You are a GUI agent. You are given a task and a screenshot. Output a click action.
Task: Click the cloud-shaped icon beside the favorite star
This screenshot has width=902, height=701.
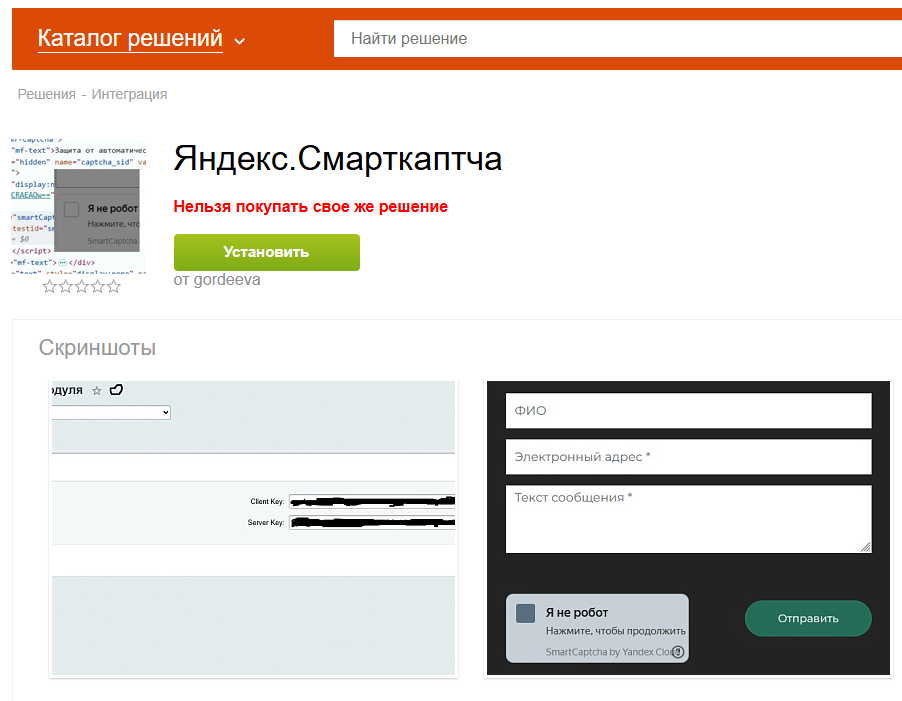pos(116,390)
